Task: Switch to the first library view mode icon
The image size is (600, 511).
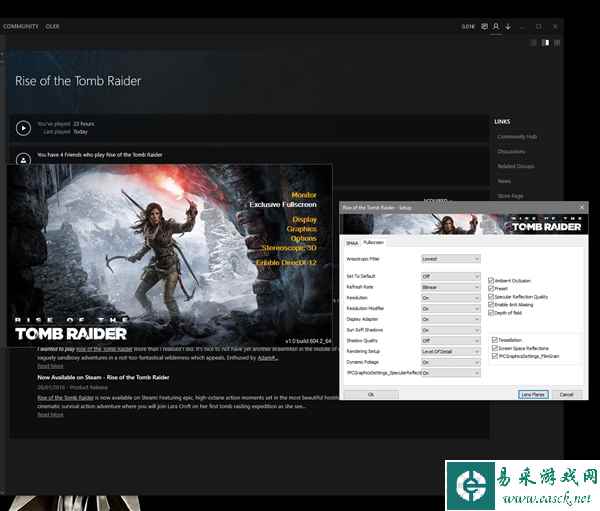Action: point(533,43)
